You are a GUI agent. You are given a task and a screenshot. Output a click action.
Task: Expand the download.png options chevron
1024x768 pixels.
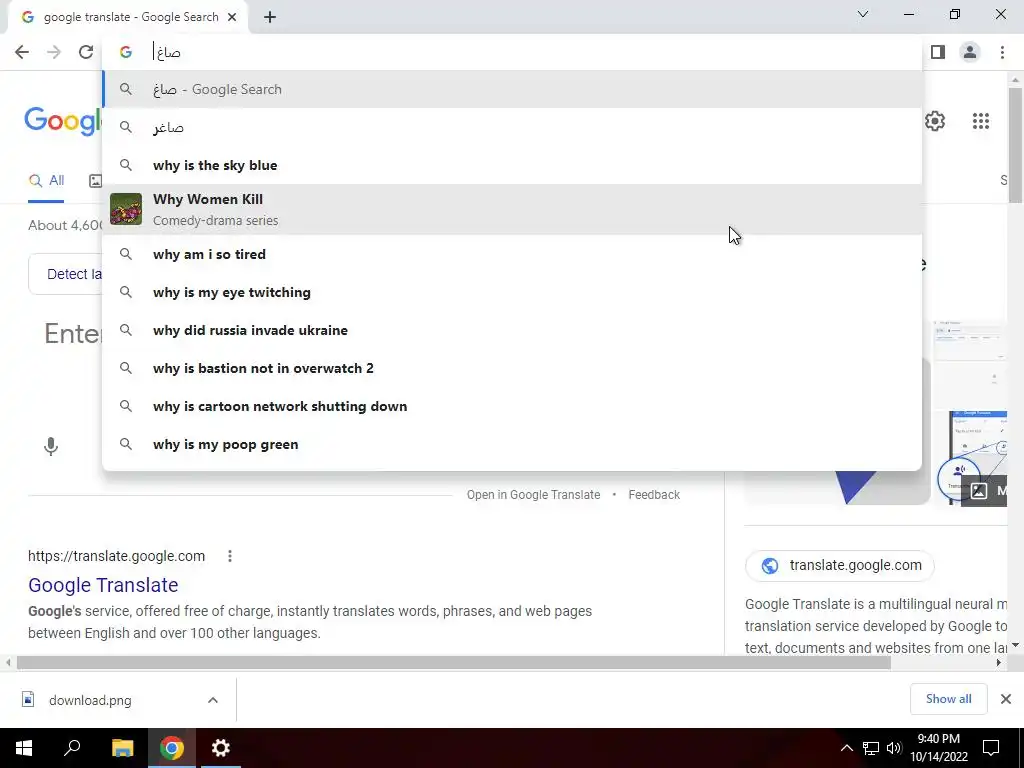(x=213, y=700)
